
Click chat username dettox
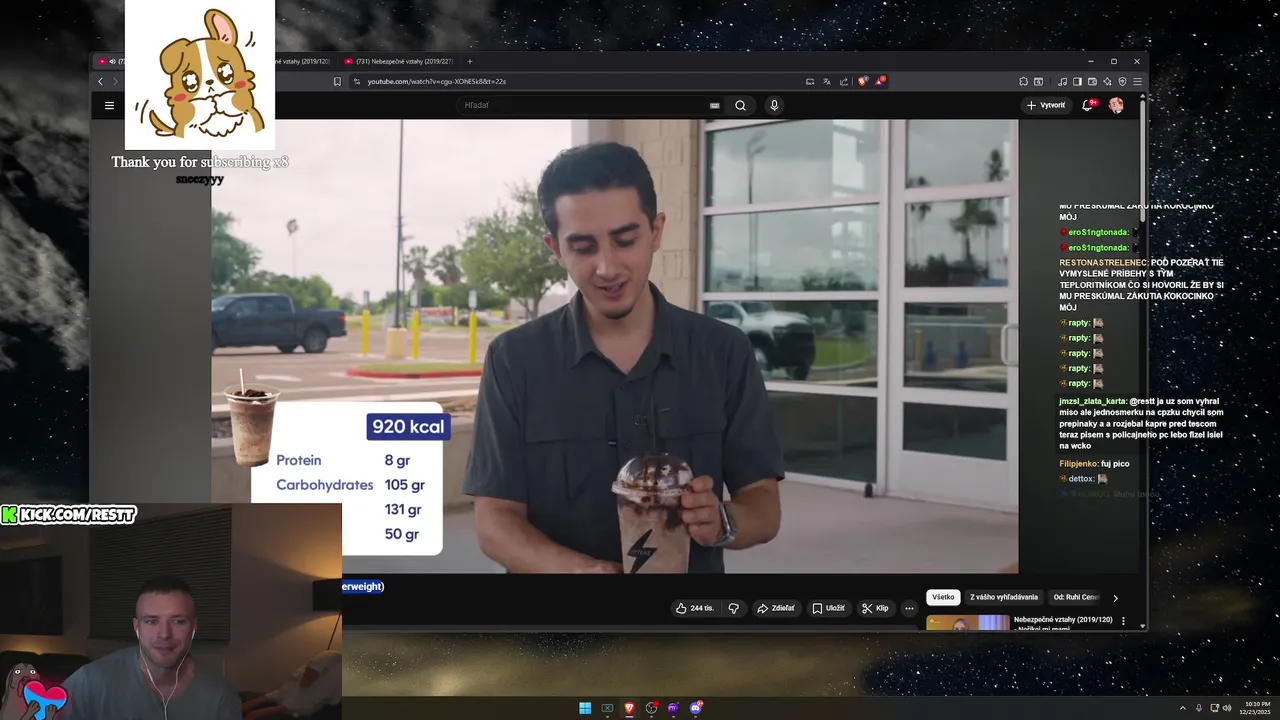coord(1081,479)
